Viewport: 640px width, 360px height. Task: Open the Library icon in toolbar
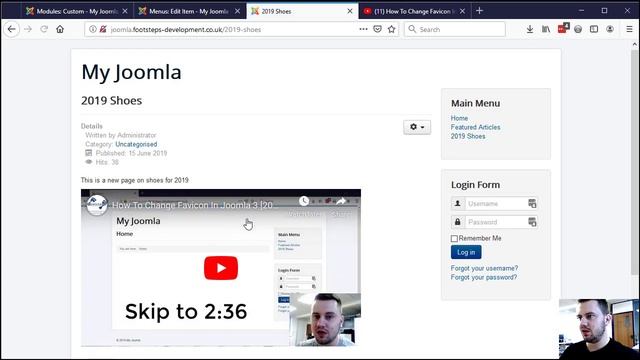tap(546, 29)
